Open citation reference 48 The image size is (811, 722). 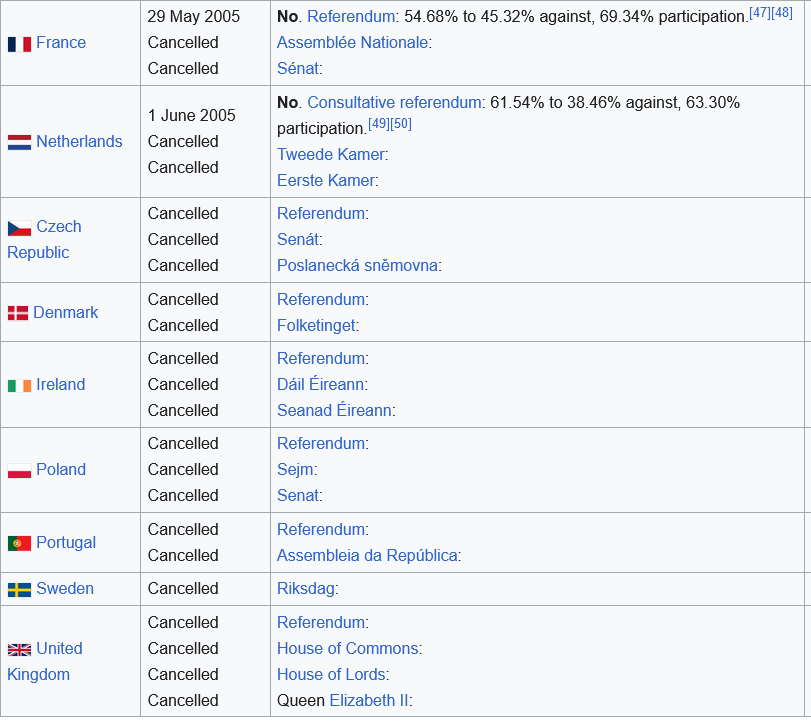782,13
